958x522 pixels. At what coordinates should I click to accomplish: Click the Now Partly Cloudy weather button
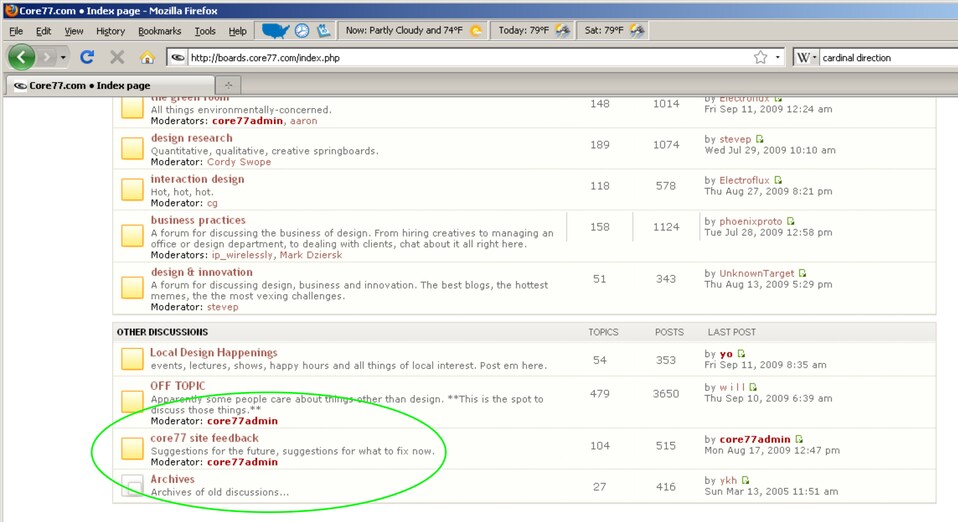coord(414,30)
